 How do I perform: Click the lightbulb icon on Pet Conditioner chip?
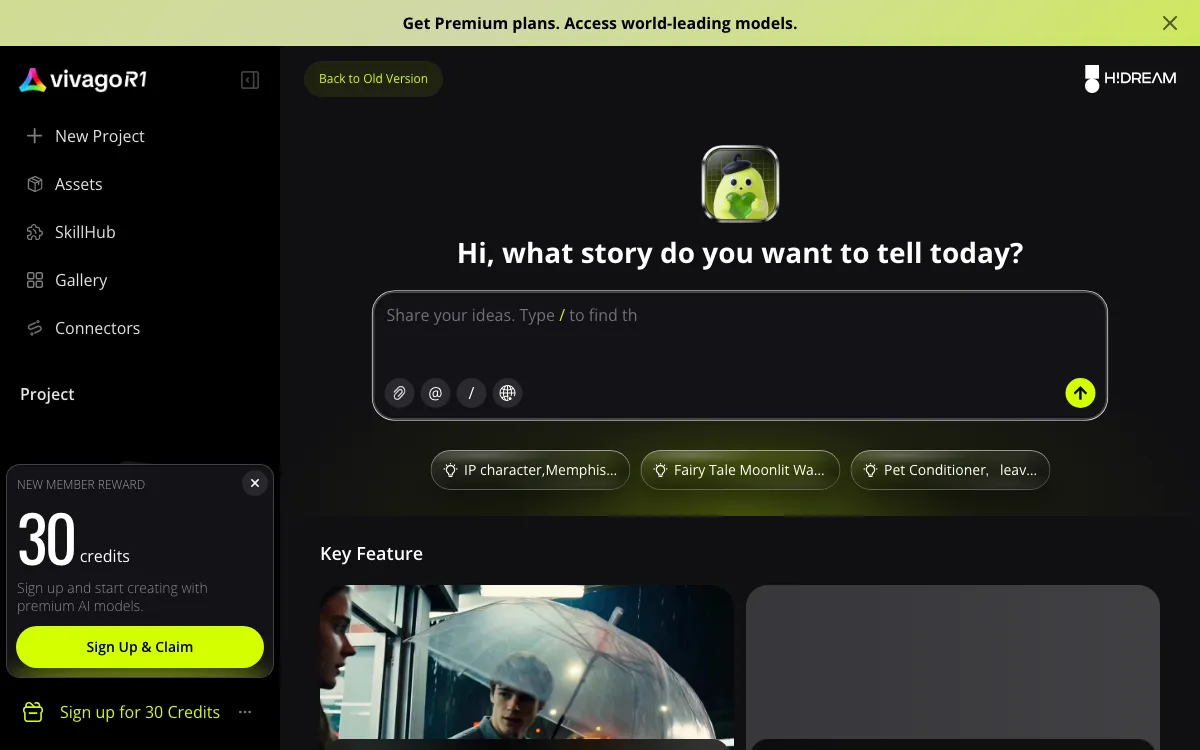[x=871, y=470]
